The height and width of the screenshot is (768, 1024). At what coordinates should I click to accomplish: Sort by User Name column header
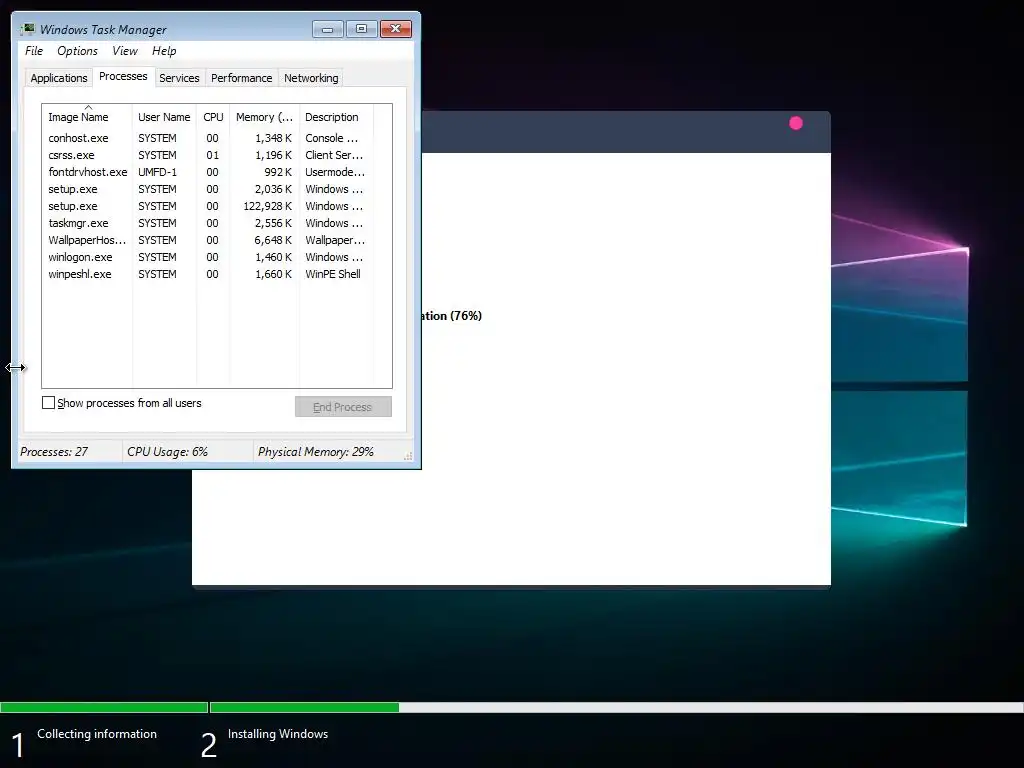pyautogui.click(x=164, y=117)
